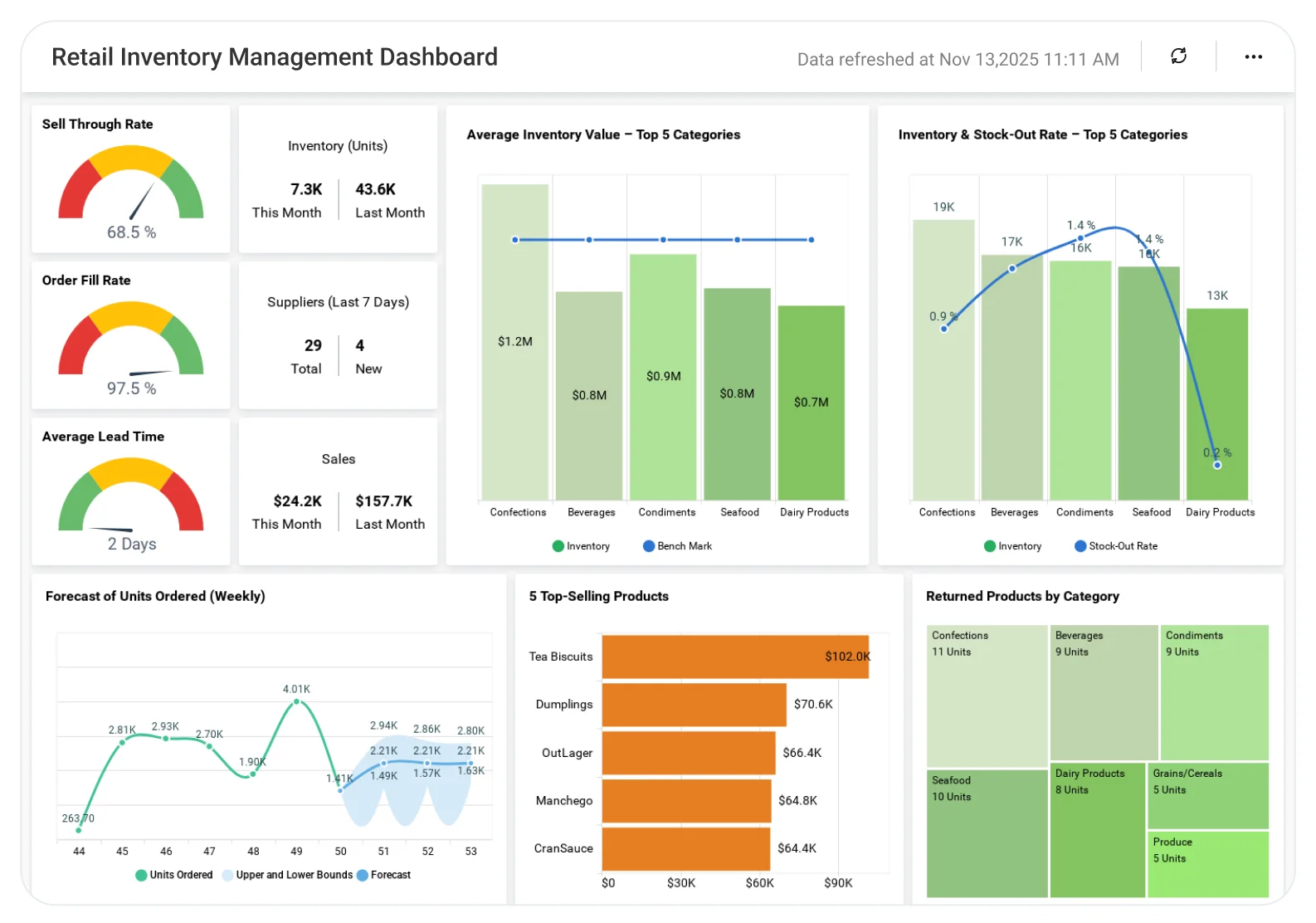Click the 17K Beverages stock-out chart bar
Screen dimensions: 1316x923
[1012, 378]
